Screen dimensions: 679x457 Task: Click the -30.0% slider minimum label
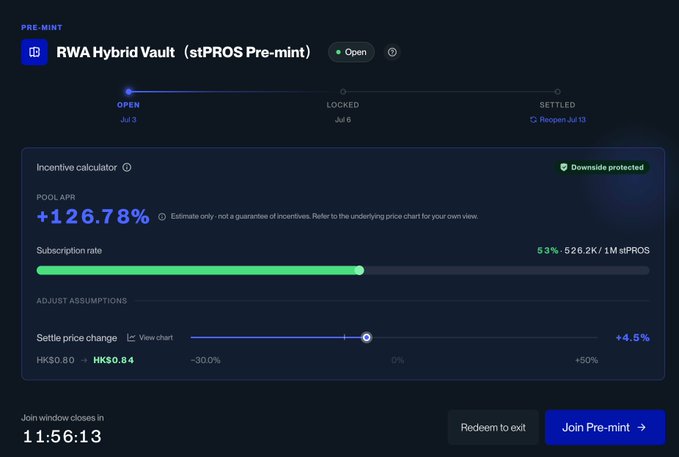205,360
